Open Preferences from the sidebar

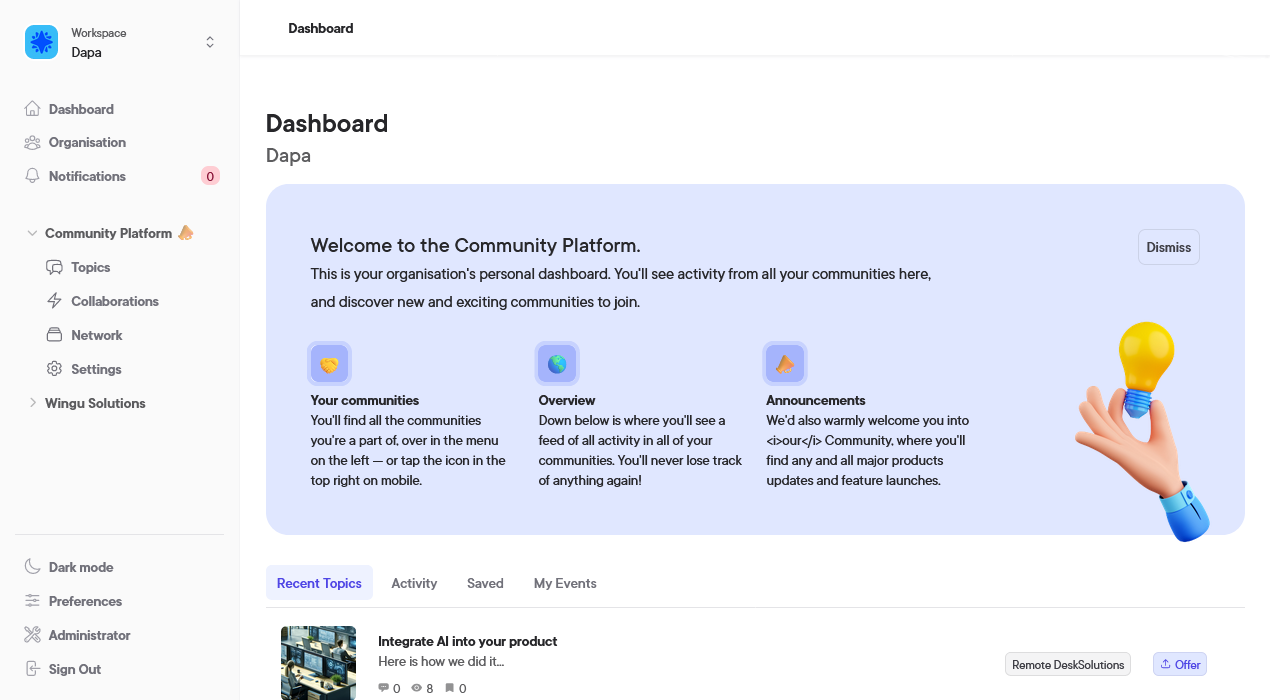[x=85, y=601]
